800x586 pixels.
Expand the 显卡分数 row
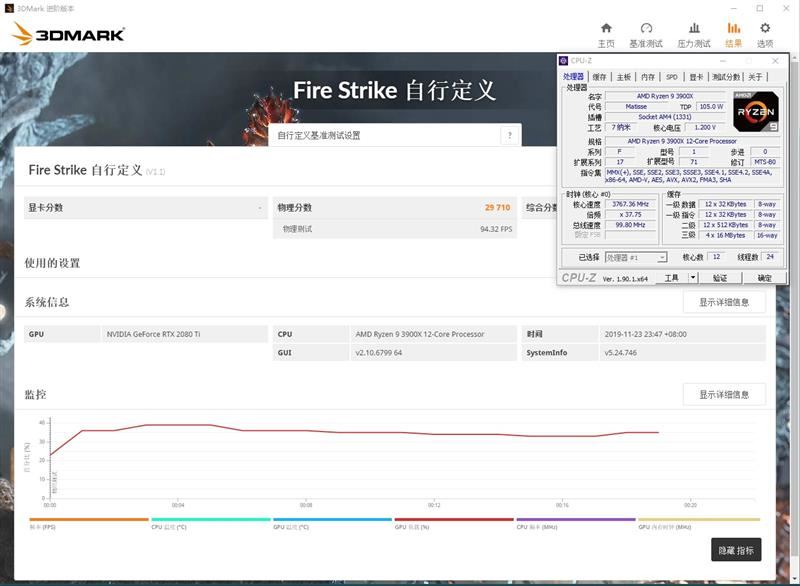point(145,208)
